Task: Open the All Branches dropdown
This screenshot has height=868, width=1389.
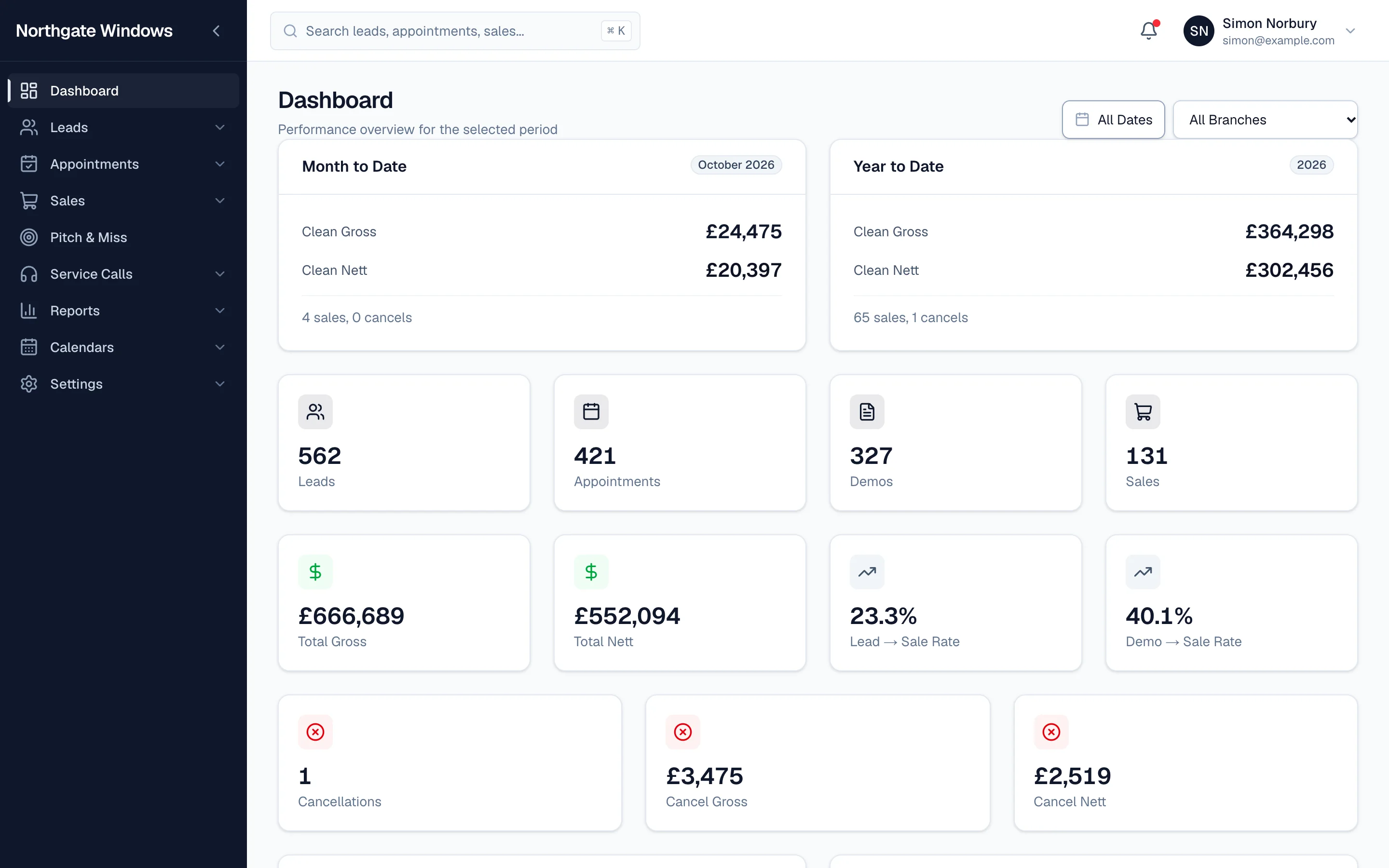Action: point(1265,120)
